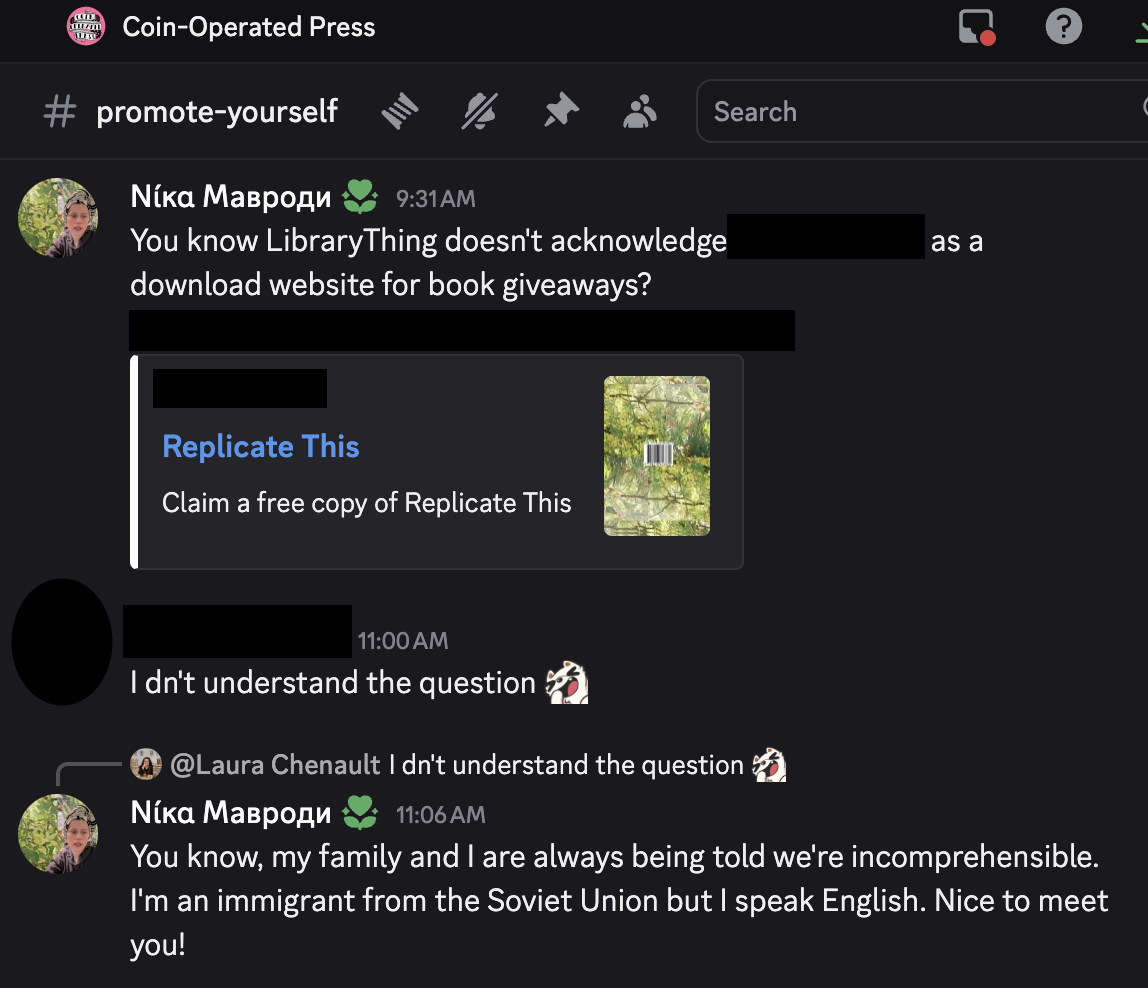Click Níka Мавроди's avatar on 9:31 AM message
1148x988 pixels.
[x=58, y=218]
